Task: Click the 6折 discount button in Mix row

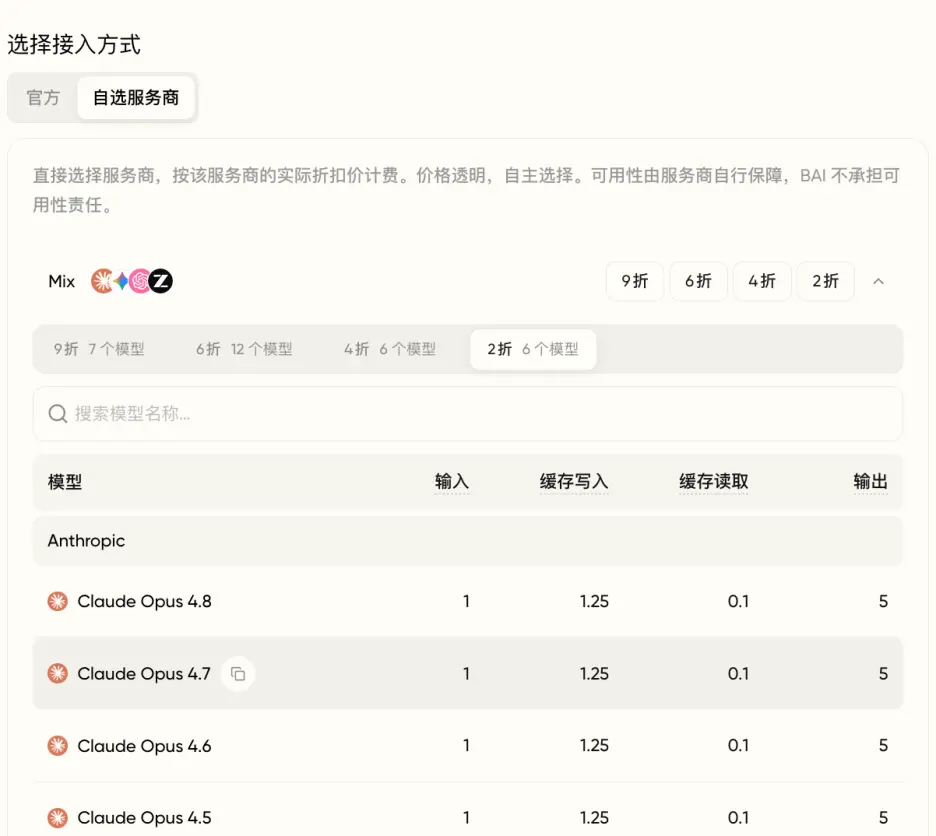Action: [698, 281]
